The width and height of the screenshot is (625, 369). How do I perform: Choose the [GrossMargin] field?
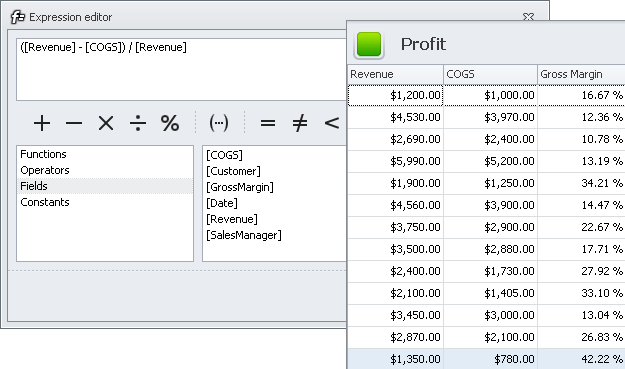coord(240,187)
